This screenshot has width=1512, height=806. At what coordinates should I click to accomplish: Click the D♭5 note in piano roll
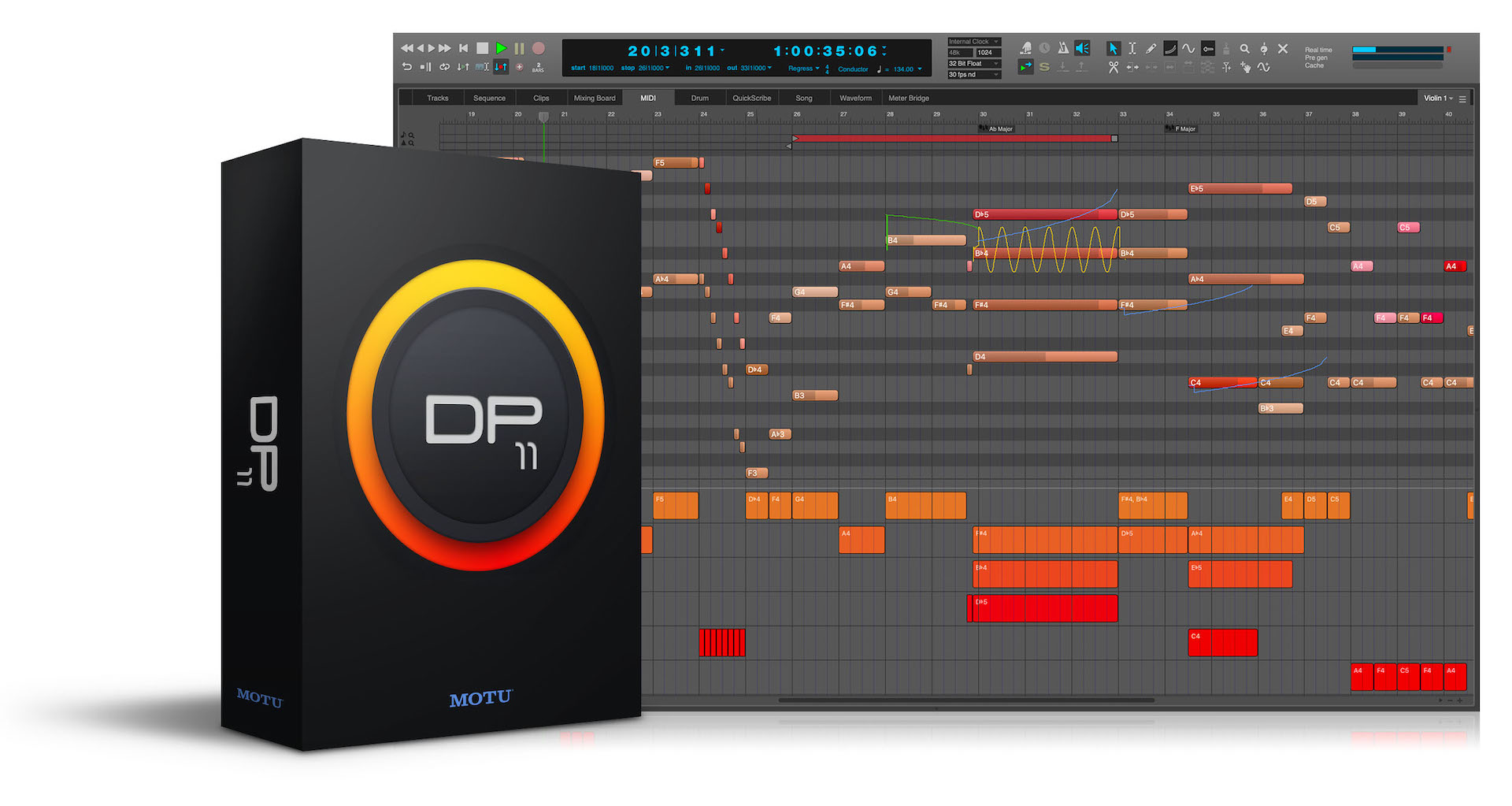[x=1044, y=214]
